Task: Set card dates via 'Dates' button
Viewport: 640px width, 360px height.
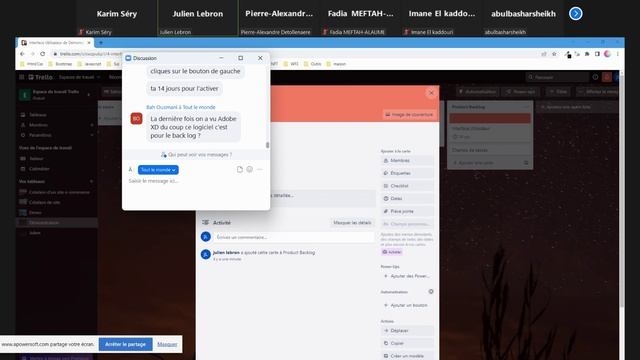Action: click(x=407, y=199)
